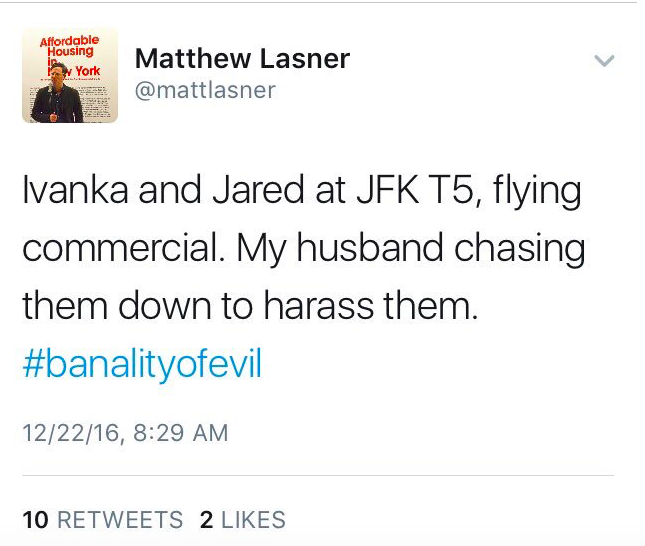Click the number 10 retweet count

[36, 519]
